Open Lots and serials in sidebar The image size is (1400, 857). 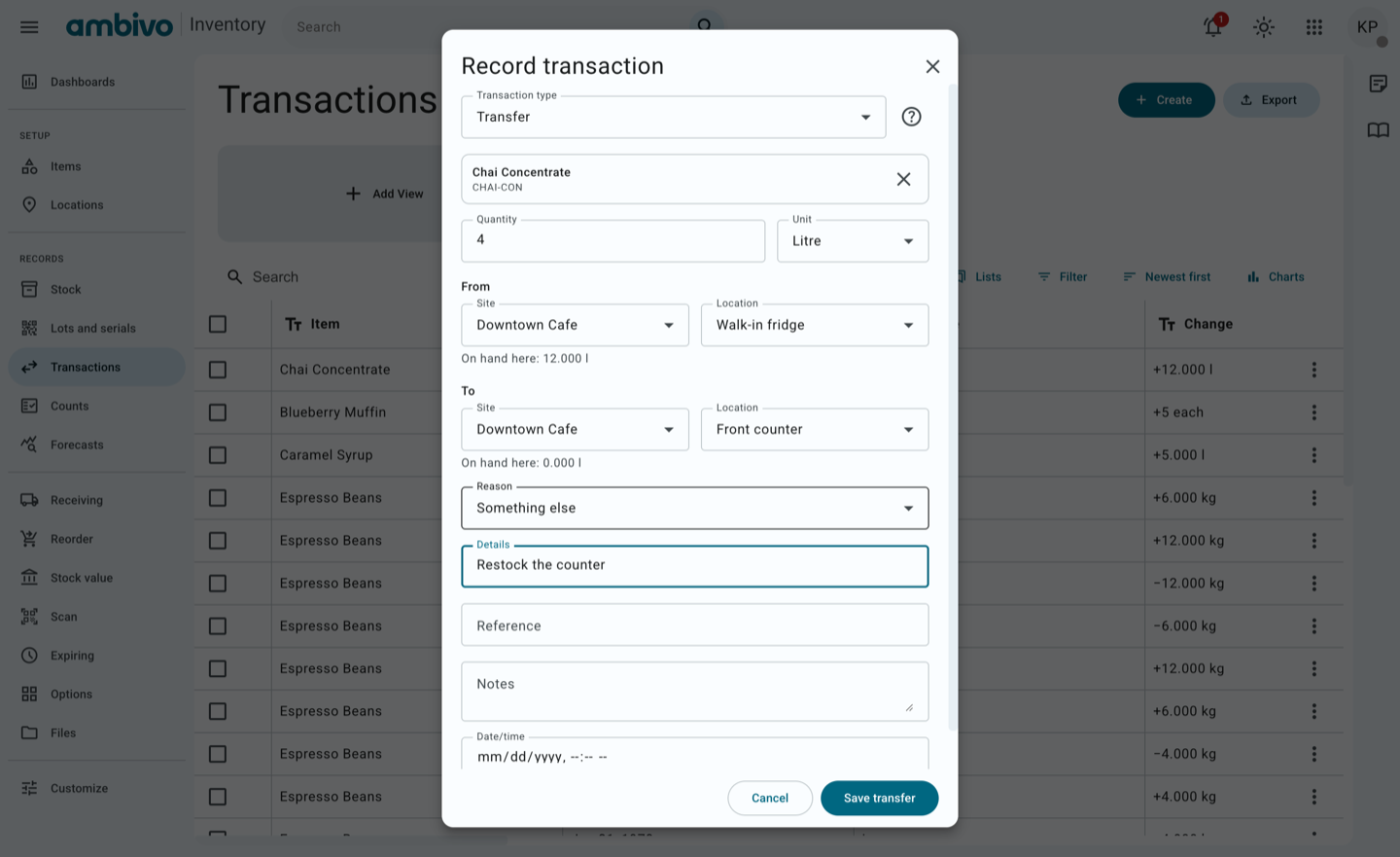click(96, 328)
